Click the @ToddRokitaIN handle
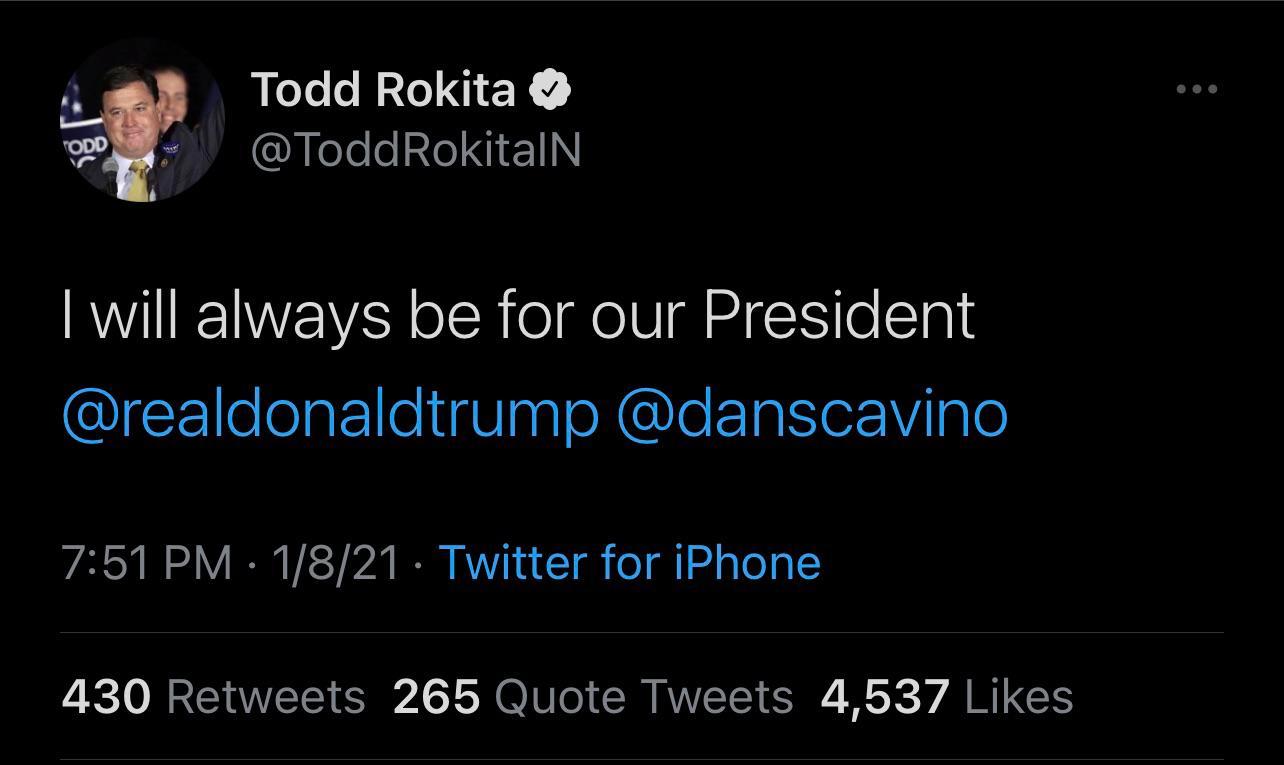Viewport: 1284px width, 765px height. (416, 148)
